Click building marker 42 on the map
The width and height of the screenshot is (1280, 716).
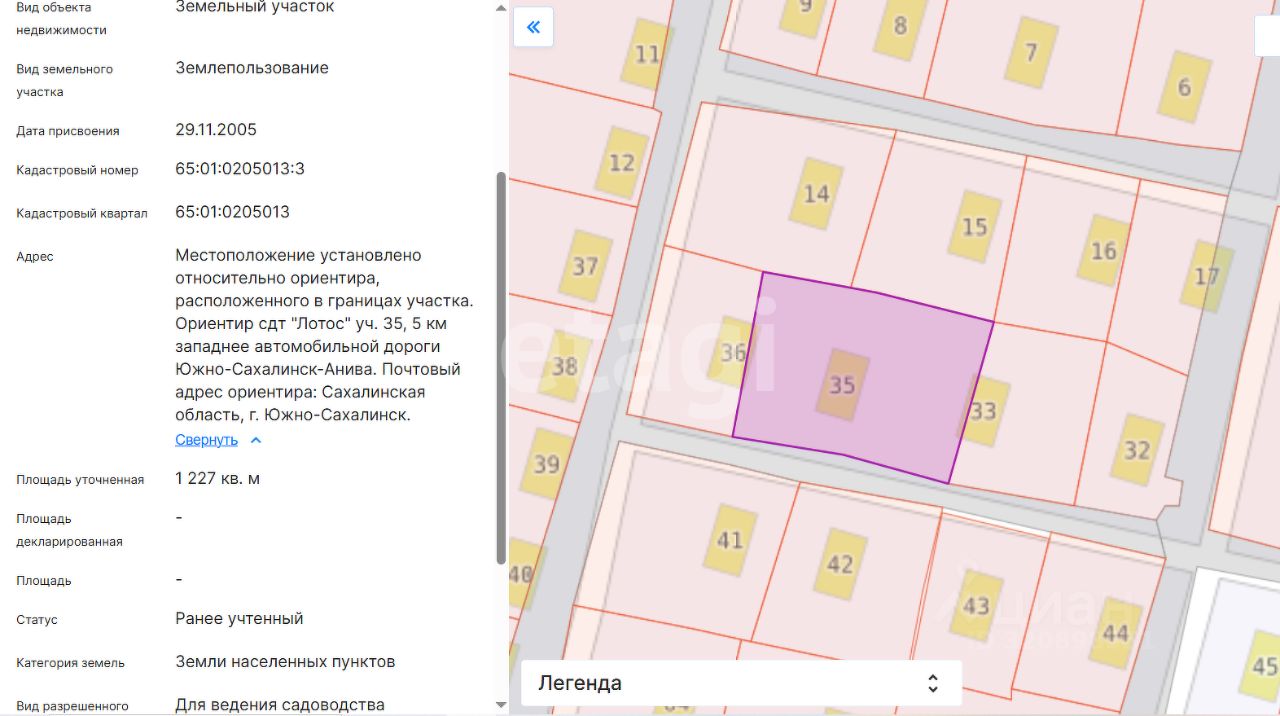click(x=840, y=564)
